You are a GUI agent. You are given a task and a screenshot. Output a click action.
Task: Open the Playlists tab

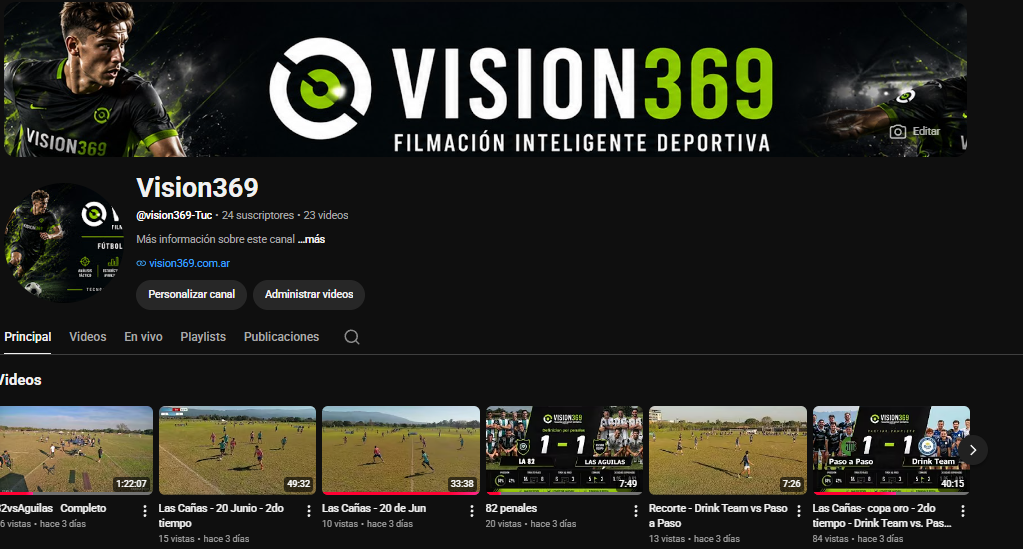(x=203, y=337)
